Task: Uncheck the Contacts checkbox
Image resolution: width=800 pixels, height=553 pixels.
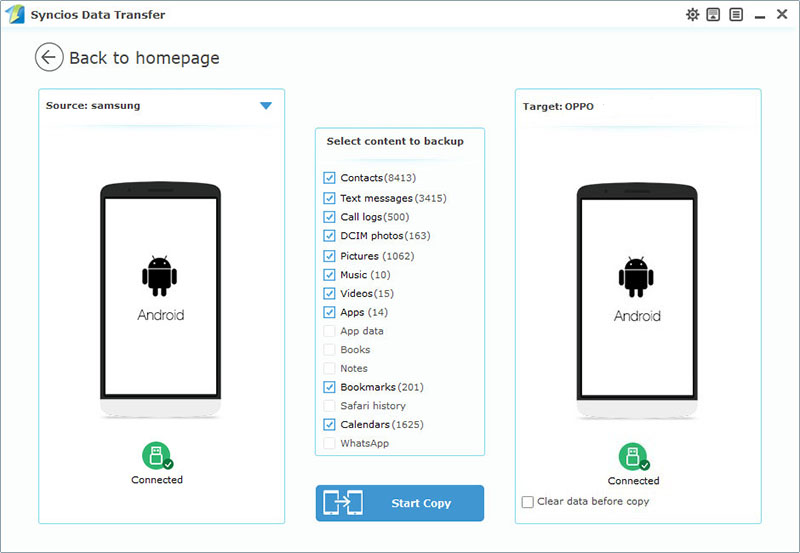Action: coord(329,178)
